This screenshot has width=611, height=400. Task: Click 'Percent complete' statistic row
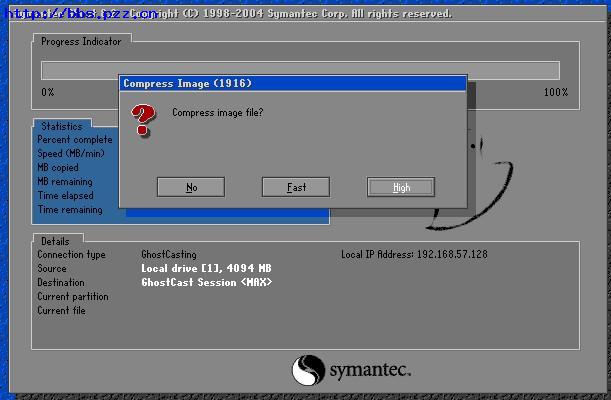(75, 139)
